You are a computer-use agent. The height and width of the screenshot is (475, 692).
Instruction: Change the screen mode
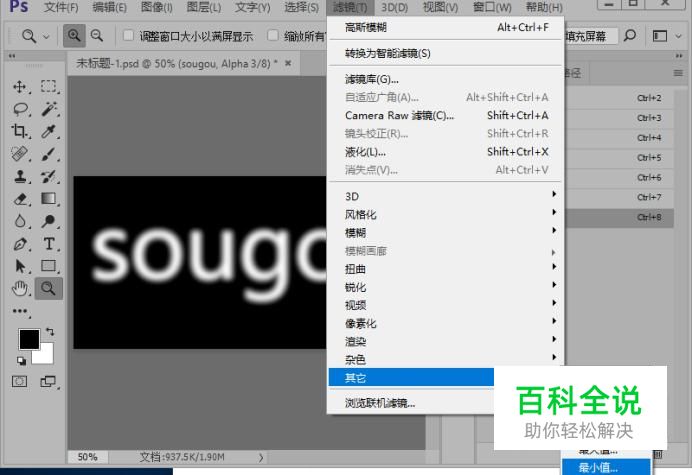[x=48, y=381]
